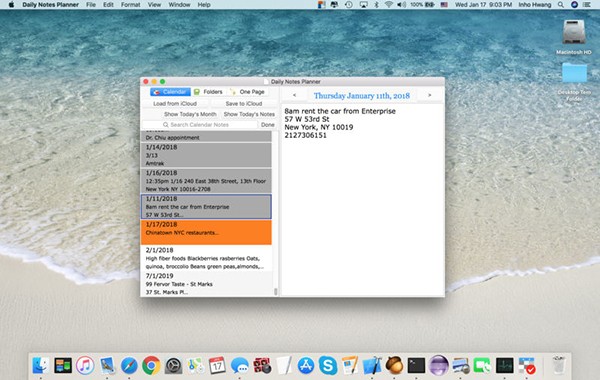The width and height of the screenshot is (600, 380).
Task: Go to next day arrow
Action: (x=429, y=95)
